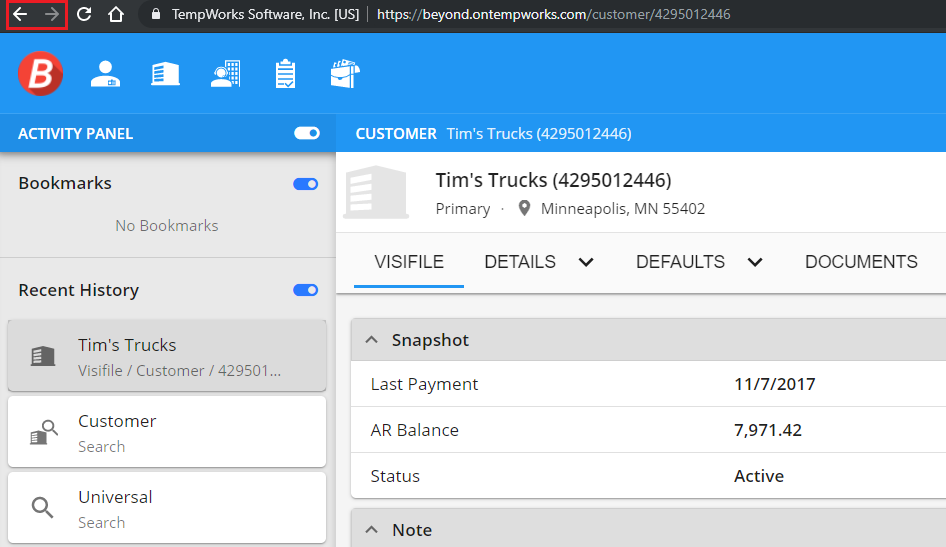Toggle the Recent History switch
Image resolution: width=946 pixels, height=547 pixels.
[306, 290]
